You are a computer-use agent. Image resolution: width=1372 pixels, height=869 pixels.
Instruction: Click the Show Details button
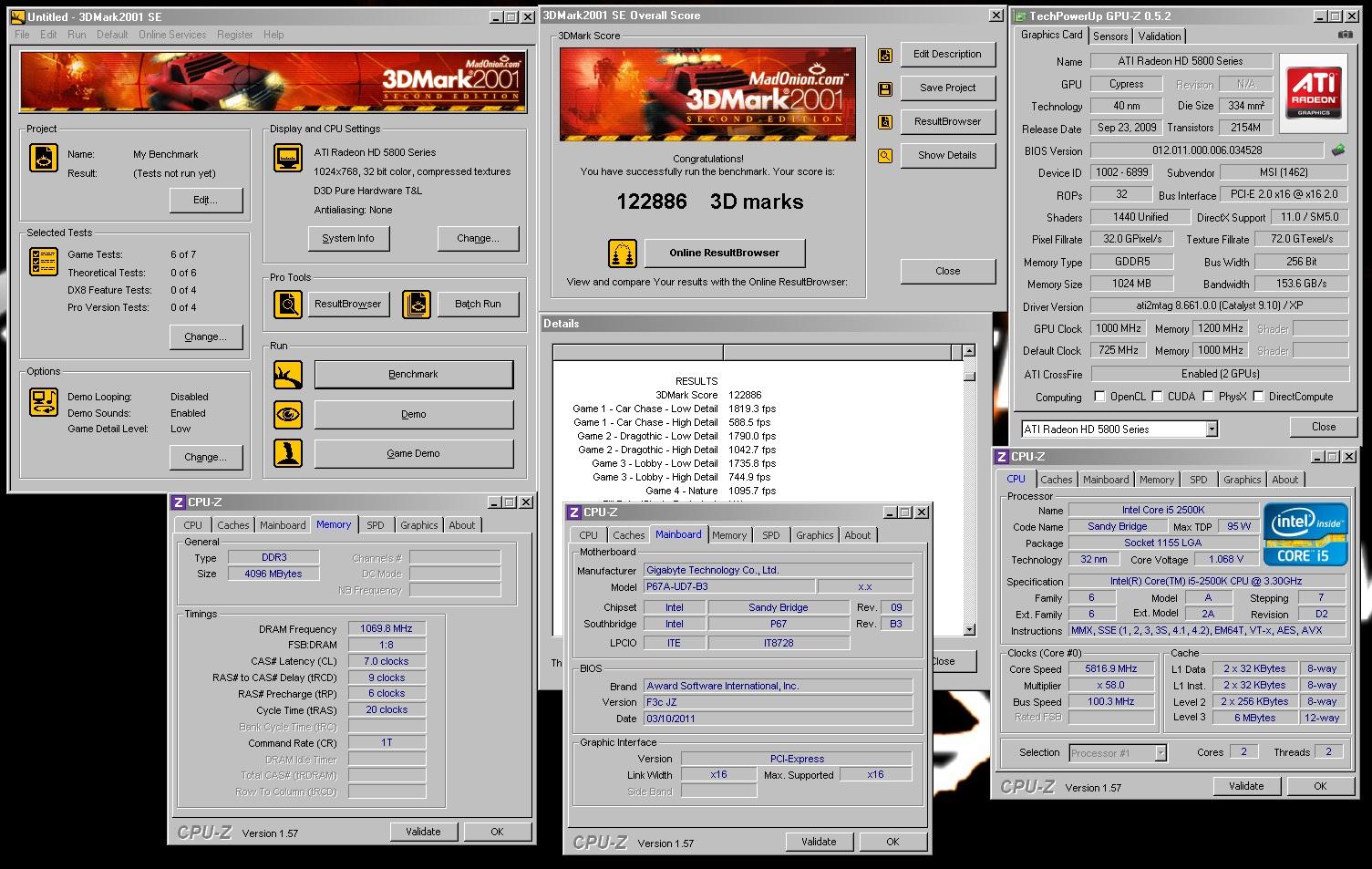pos(948,156)
